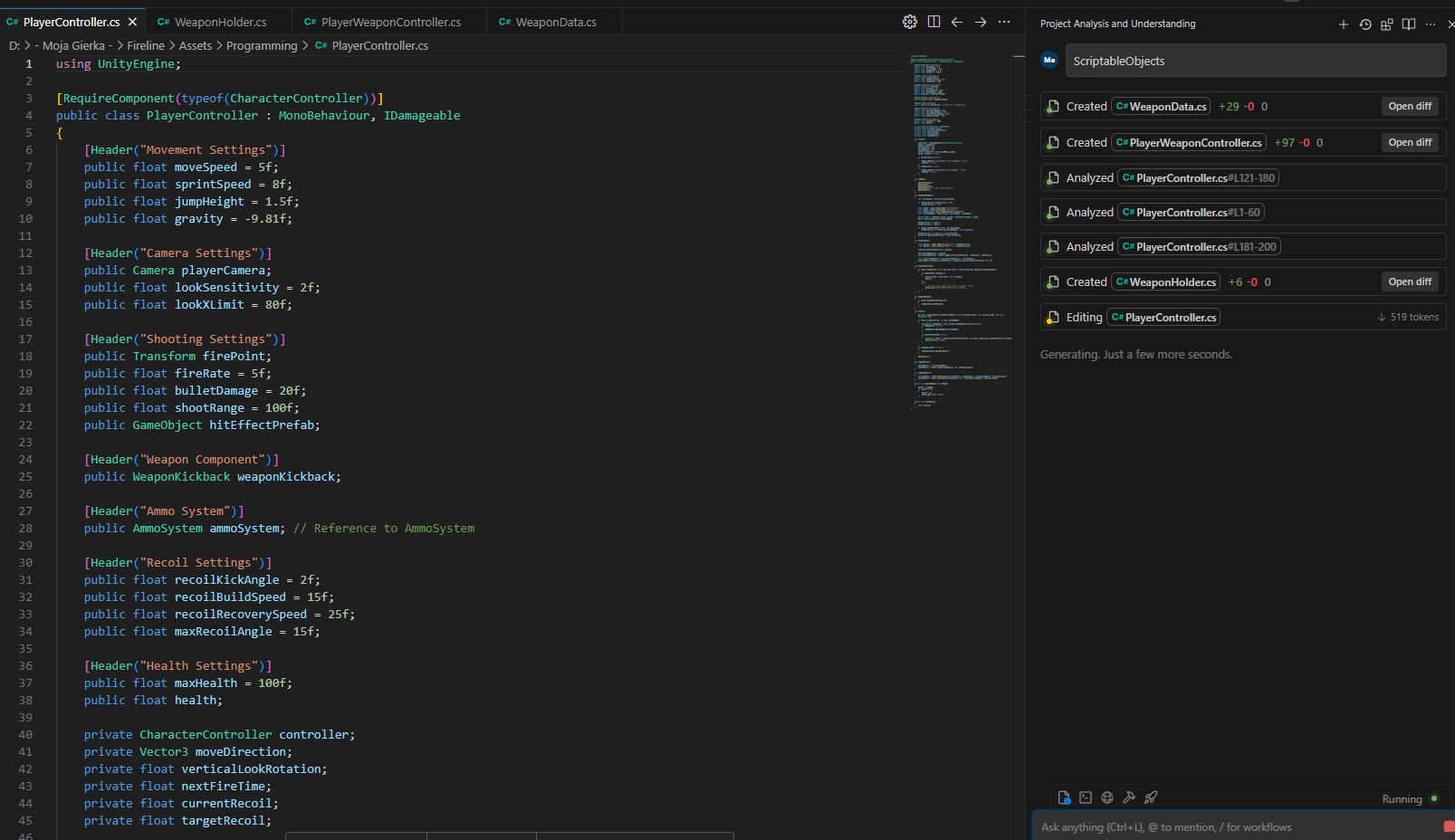1455x840 pixels.
Task: Click file icon on Editing PlayerController.cs row
Action: pos(1053,318)
